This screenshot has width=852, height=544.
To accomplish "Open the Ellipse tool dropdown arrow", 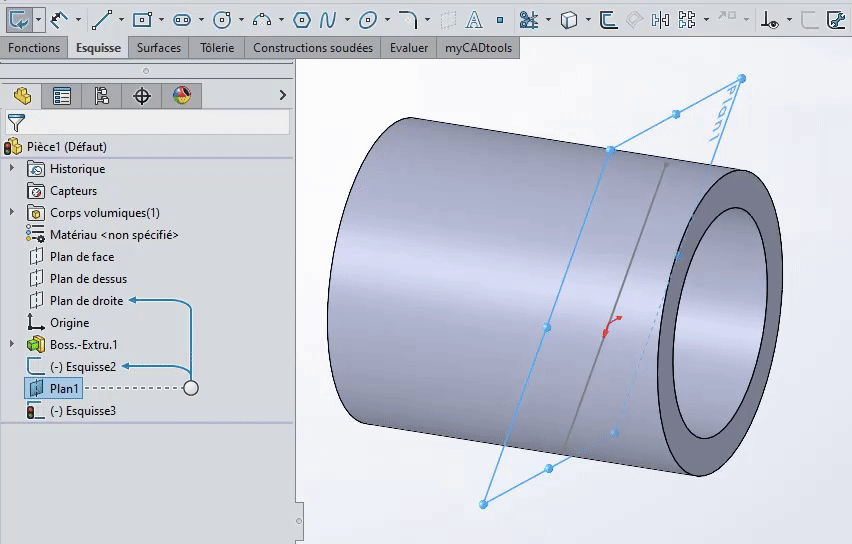I will (x=387, y=20).
